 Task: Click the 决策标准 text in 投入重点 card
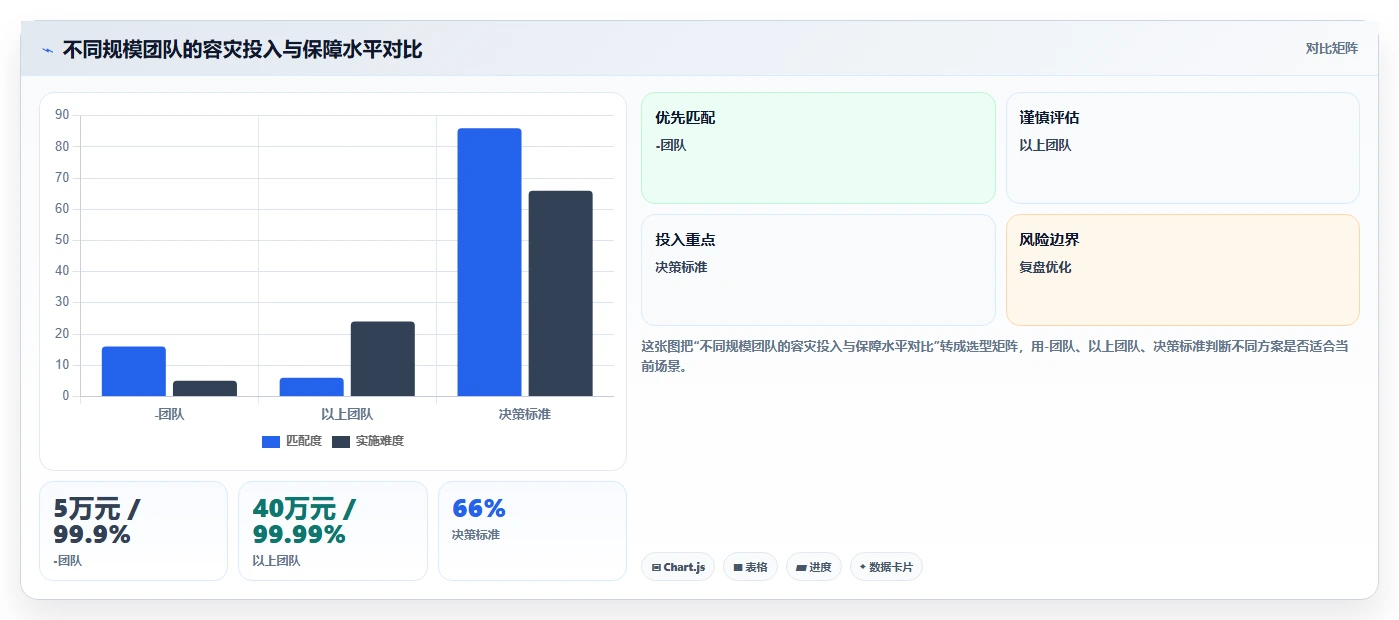coord(681,267)
